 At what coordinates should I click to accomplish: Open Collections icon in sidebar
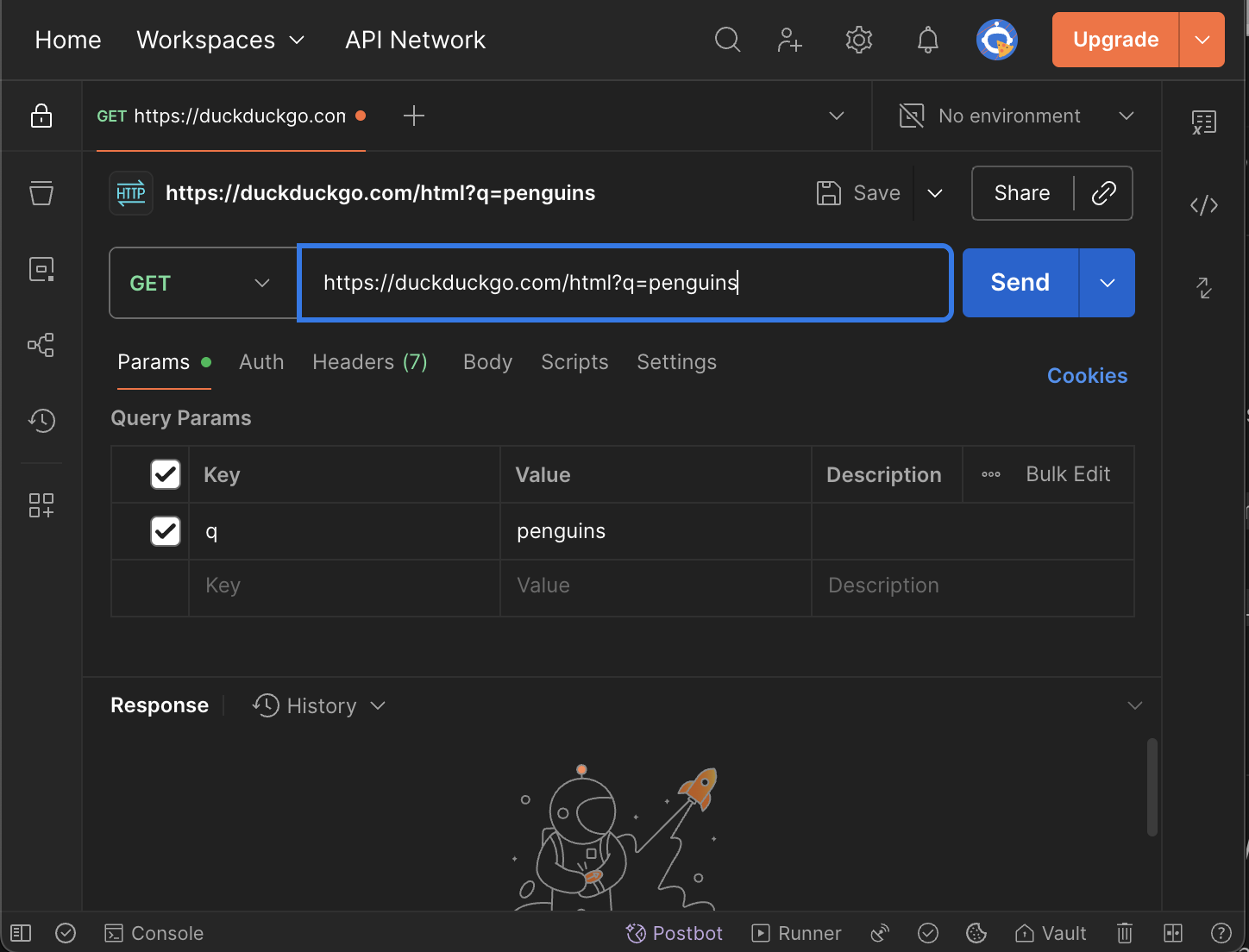[x=41, y=193]
